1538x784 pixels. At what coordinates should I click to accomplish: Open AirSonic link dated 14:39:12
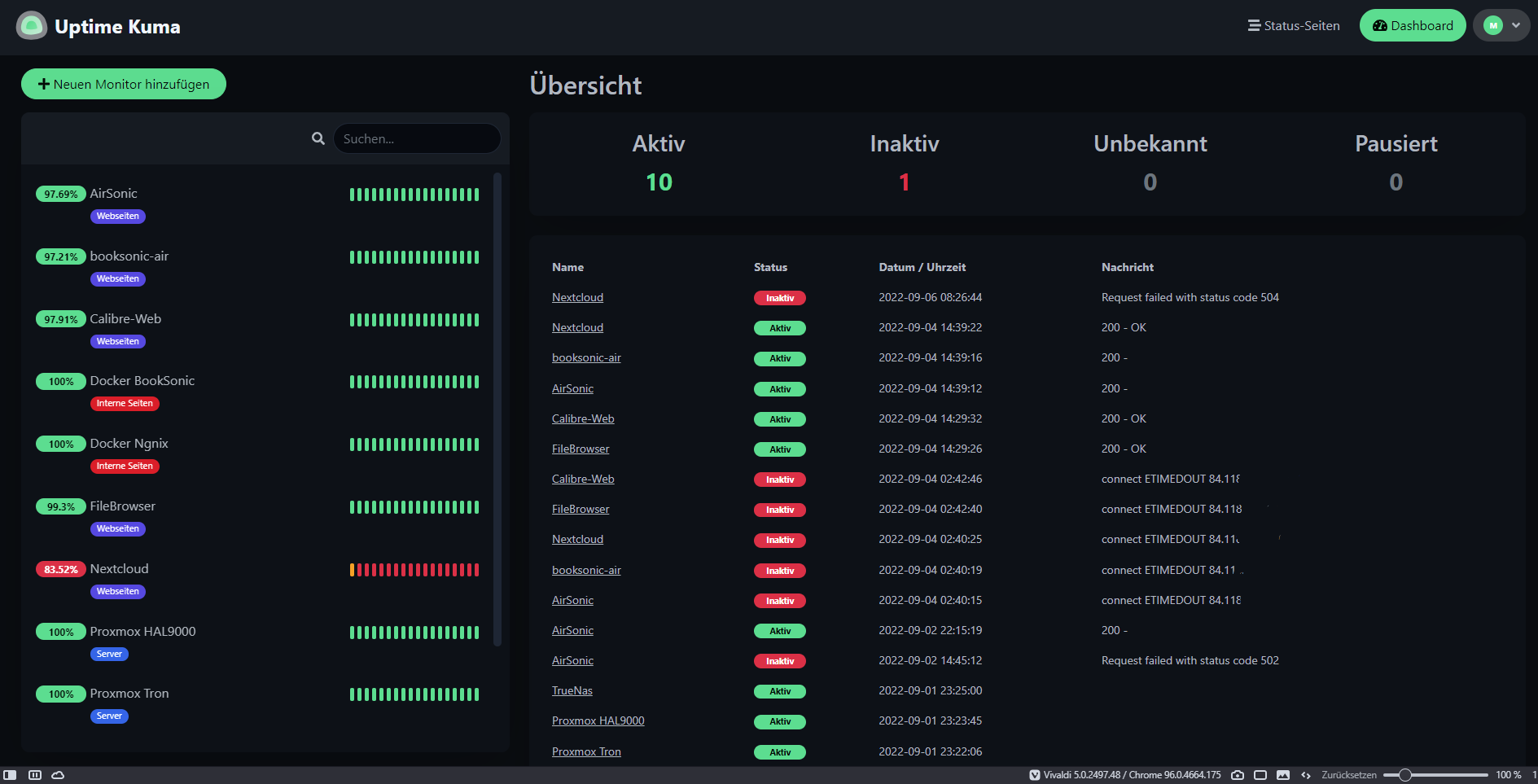pos(572,388)
